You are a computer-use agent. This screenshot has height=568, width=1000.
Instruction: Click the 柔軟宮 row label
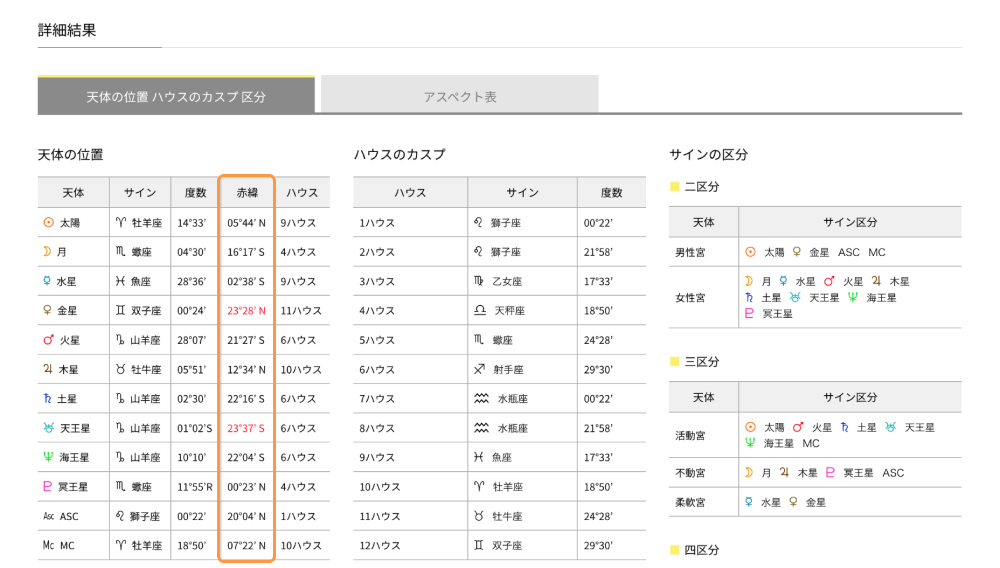point(690,502)
